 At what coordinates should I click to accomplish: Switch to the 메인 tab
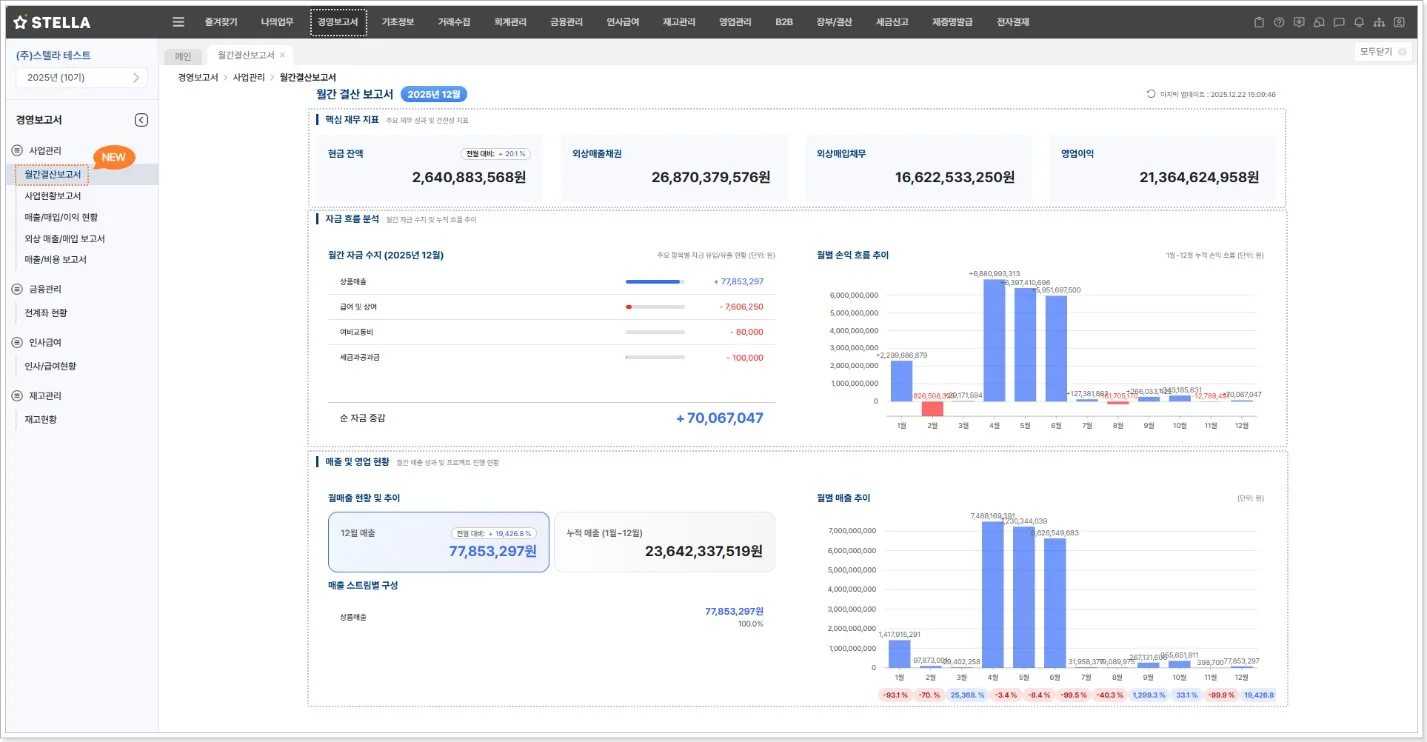pyautogui.click(x=183, y=56)
